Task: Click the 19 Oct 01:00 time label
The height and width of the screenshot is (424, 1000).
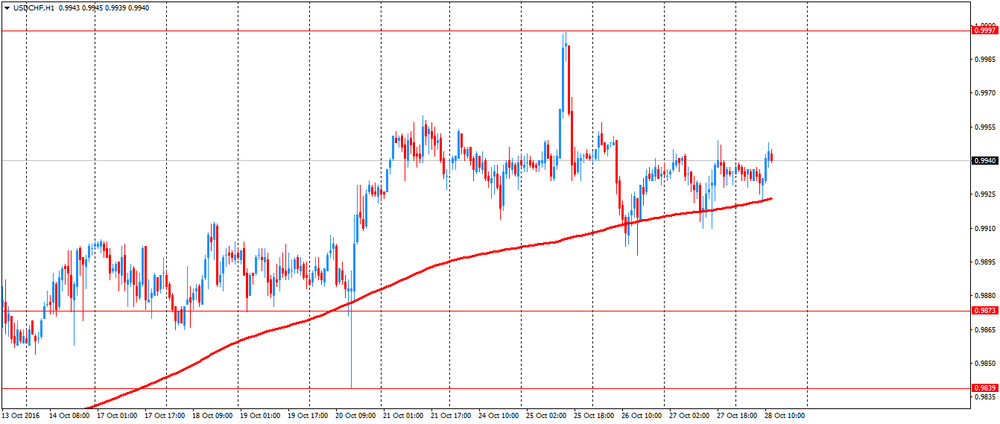Action: click(x=260, y=414)
